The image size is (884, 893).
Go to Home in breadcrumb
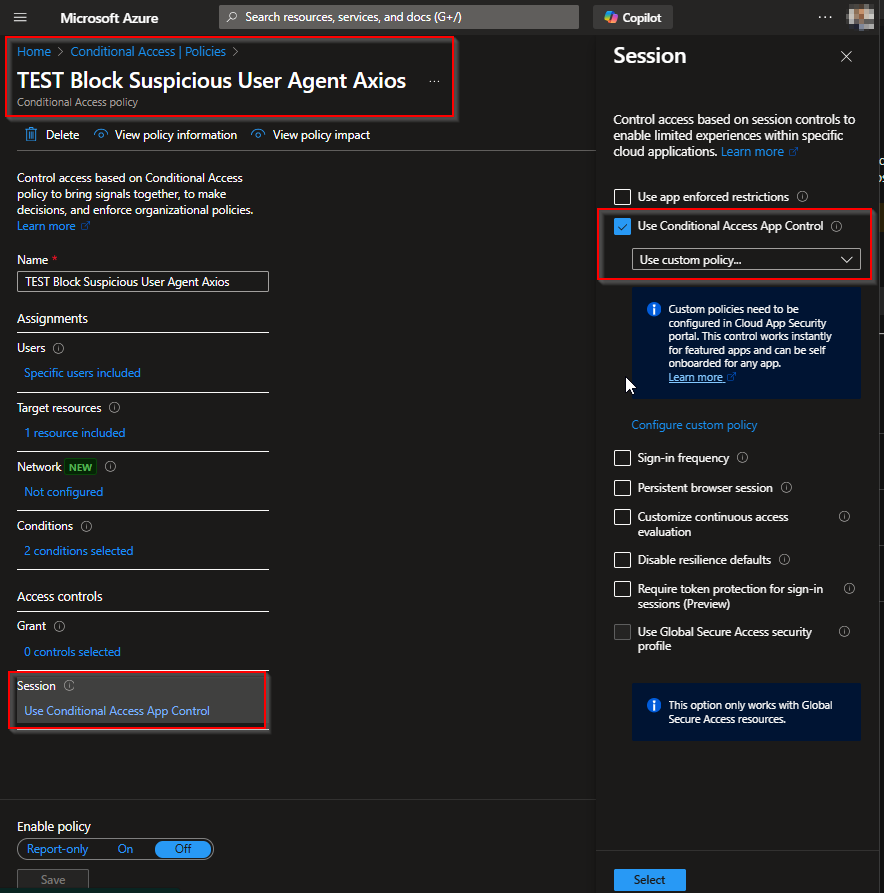34,52
